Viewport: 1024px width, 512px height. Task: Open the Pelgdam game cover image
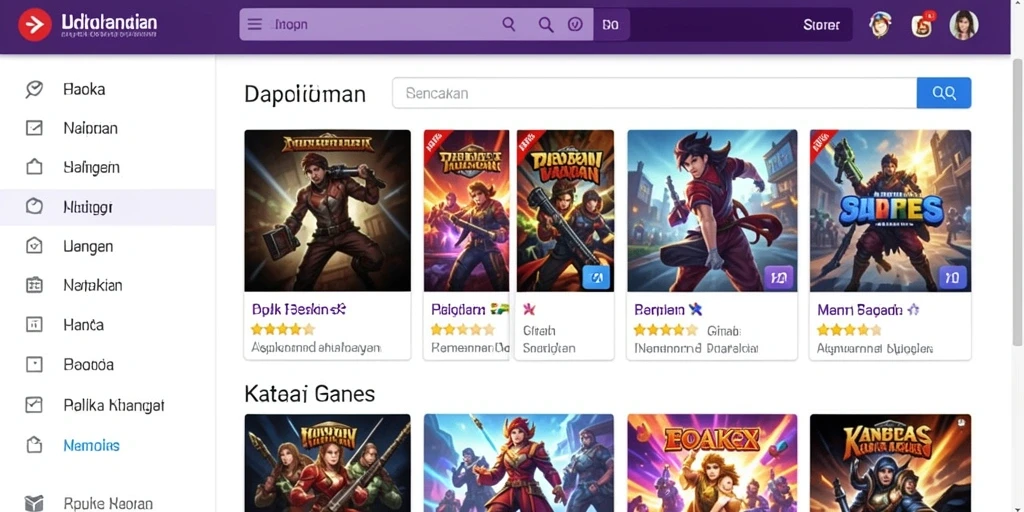pyautogui.click(x=466, y=210)
